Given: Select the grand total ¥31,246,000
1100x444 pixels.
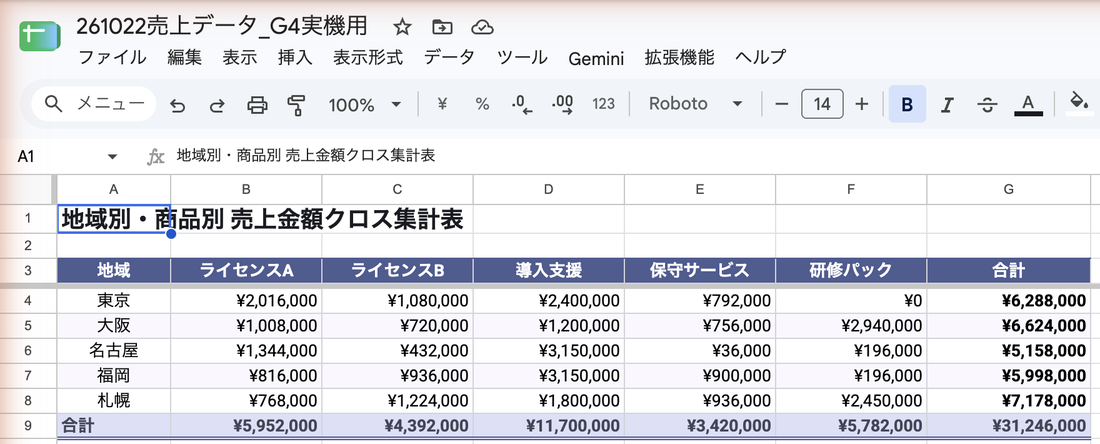Looking at the screenshot, I should pos(1009,425).
